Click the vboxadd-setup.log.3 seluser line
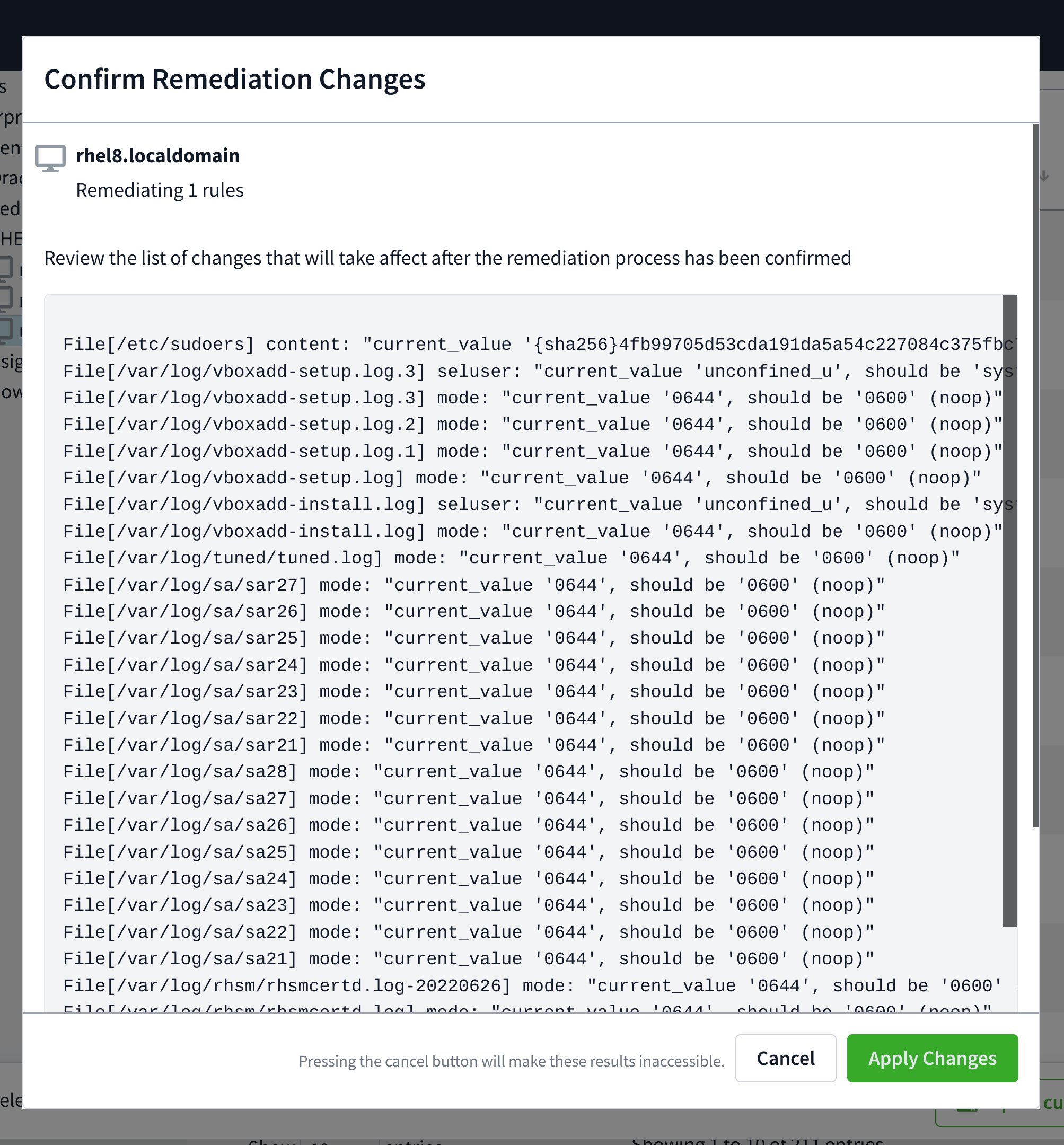The height and width of the screenshot is (1145, 1064). pos(535,371)
